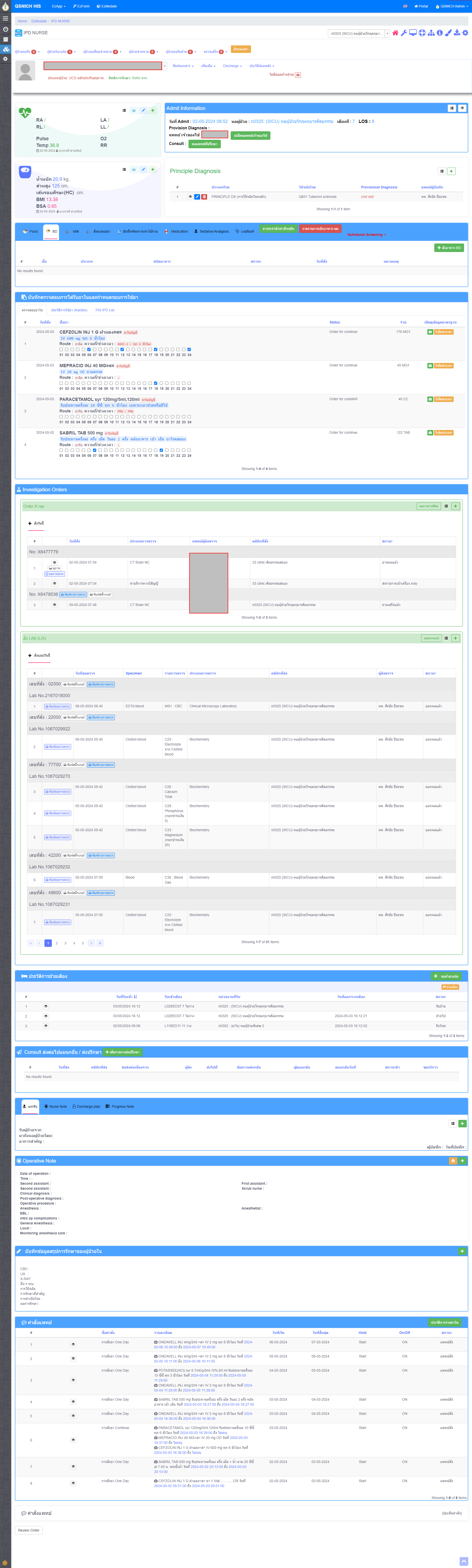Viewport: 472px width, 1568px height.
Task: Click the download icon in the top toolbar
Action: click(457, 33)
